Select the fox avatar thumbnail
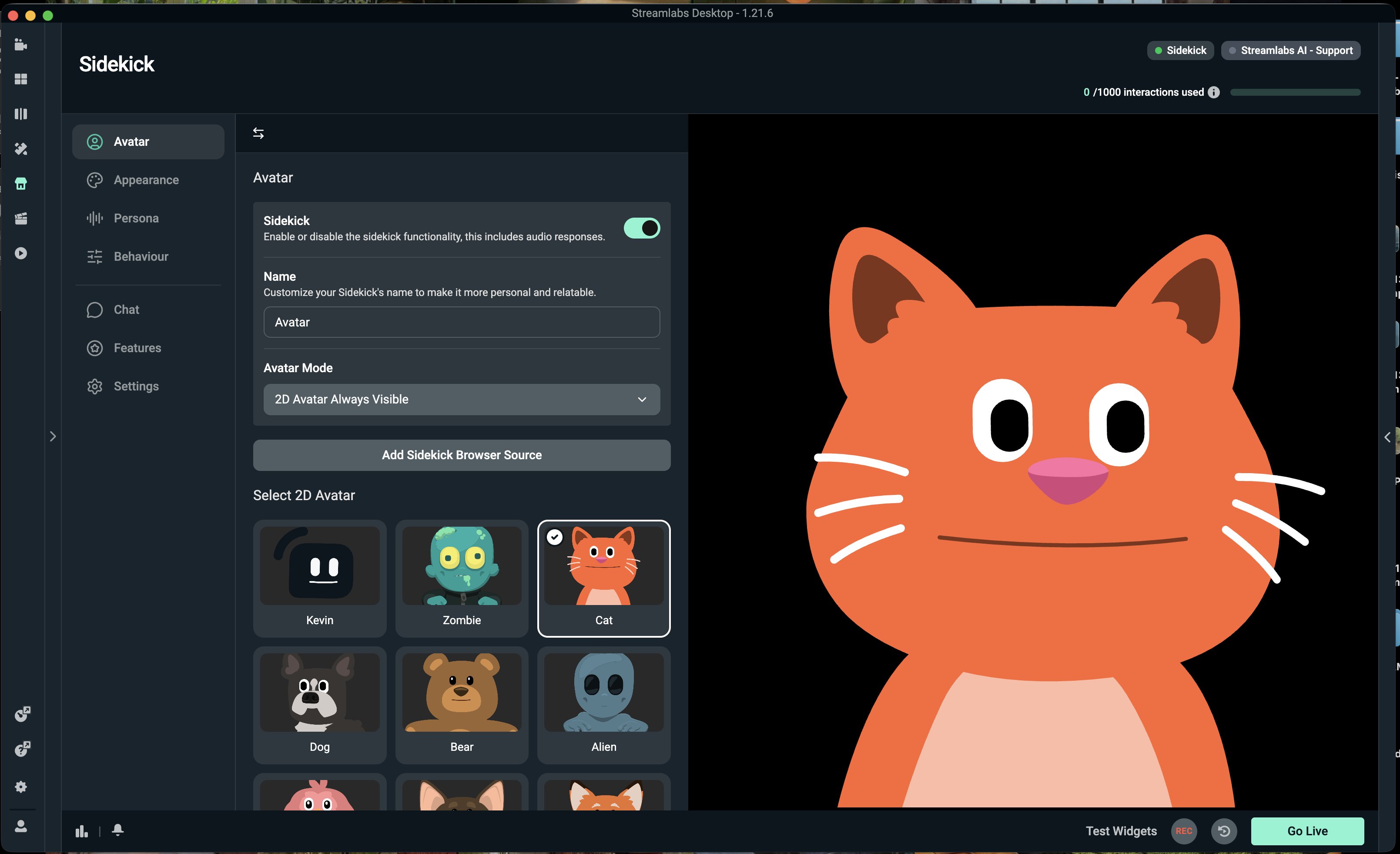The height and width of the screenshot is (854, 1400). pyautogui.click(x=603, y=794)
